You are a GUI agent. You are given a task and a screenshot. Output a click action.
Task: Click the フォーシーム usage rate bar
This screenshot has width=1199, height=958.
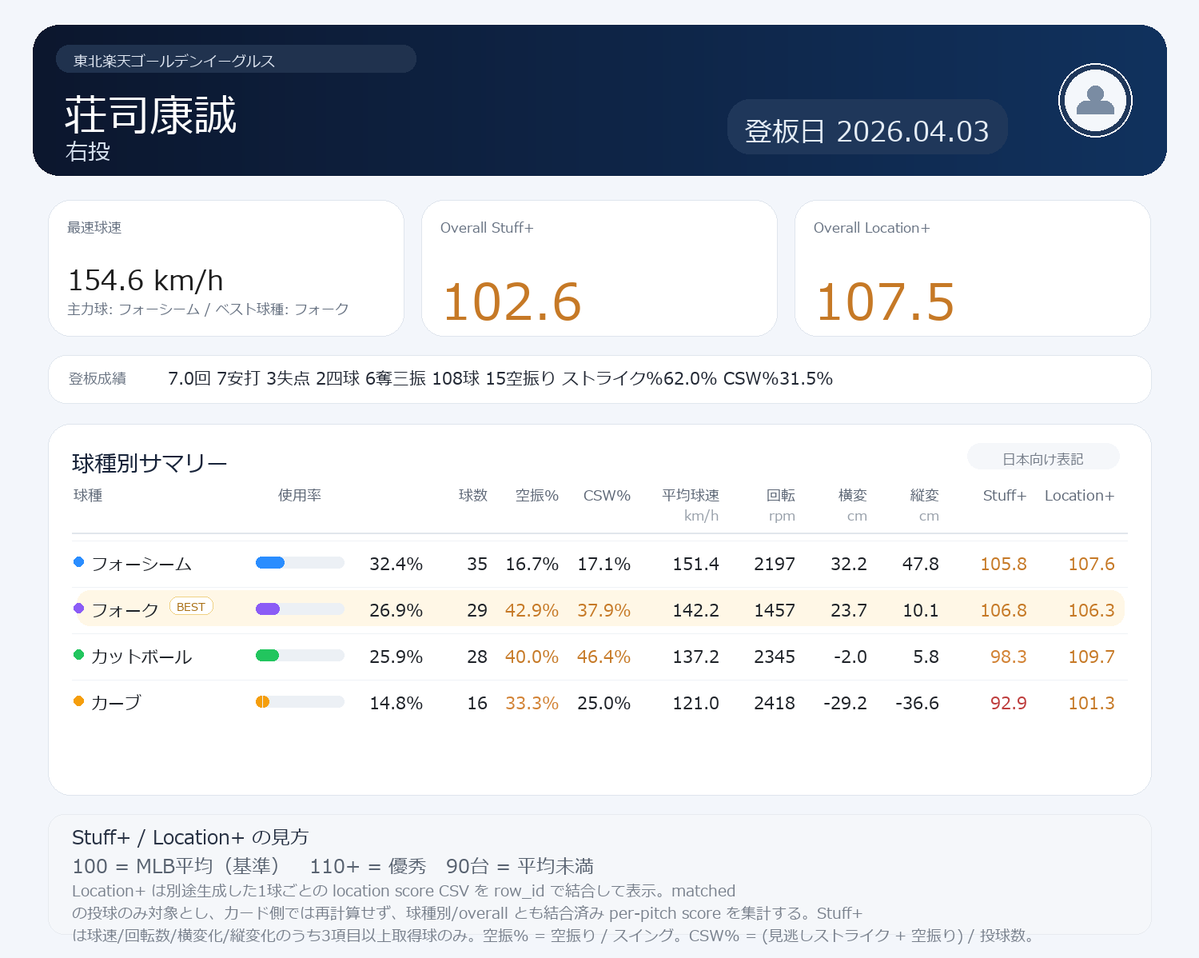click(x=301, y=563)
